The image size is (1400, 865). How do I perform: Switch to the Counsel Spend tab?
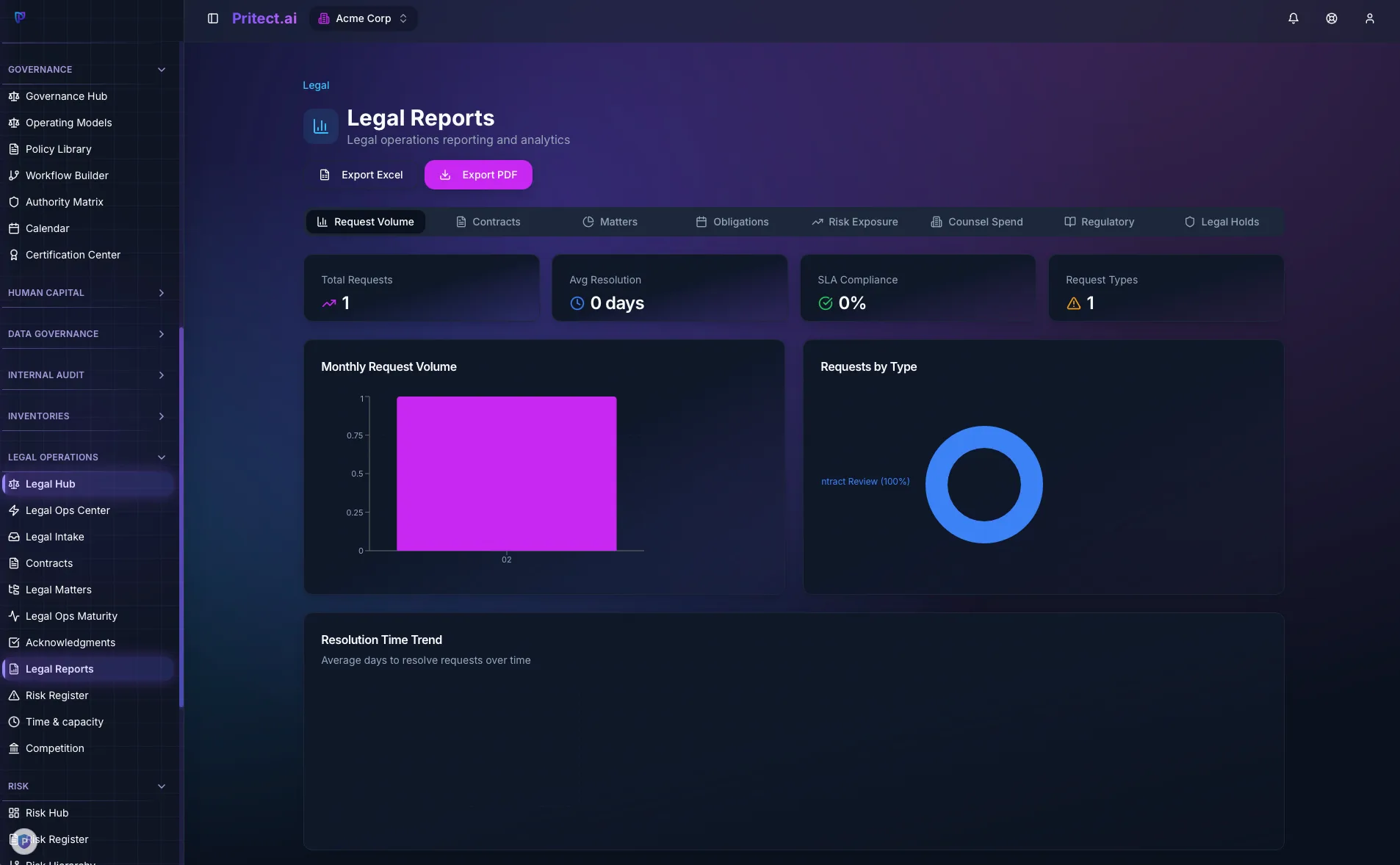(x=977, y=222)
